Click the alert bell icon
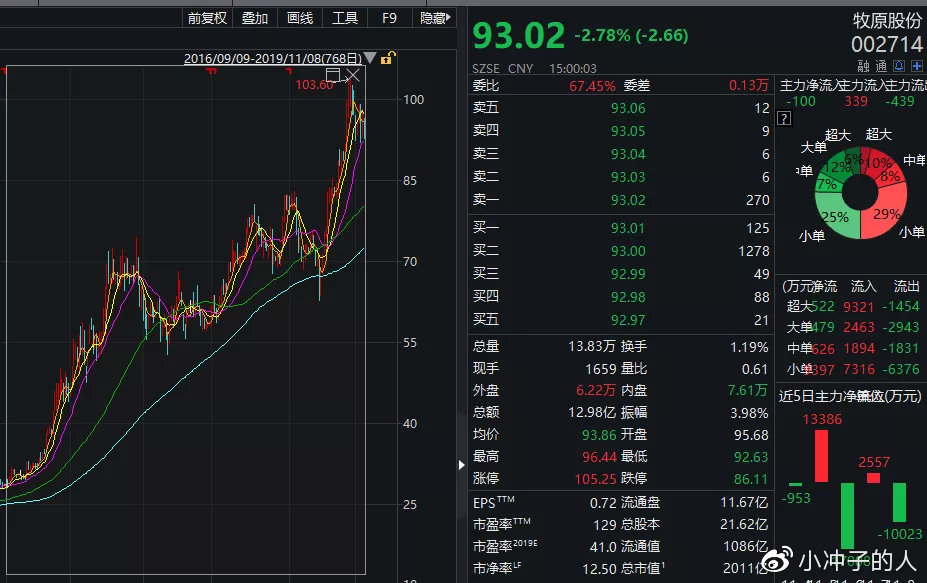 pos(899,66)
